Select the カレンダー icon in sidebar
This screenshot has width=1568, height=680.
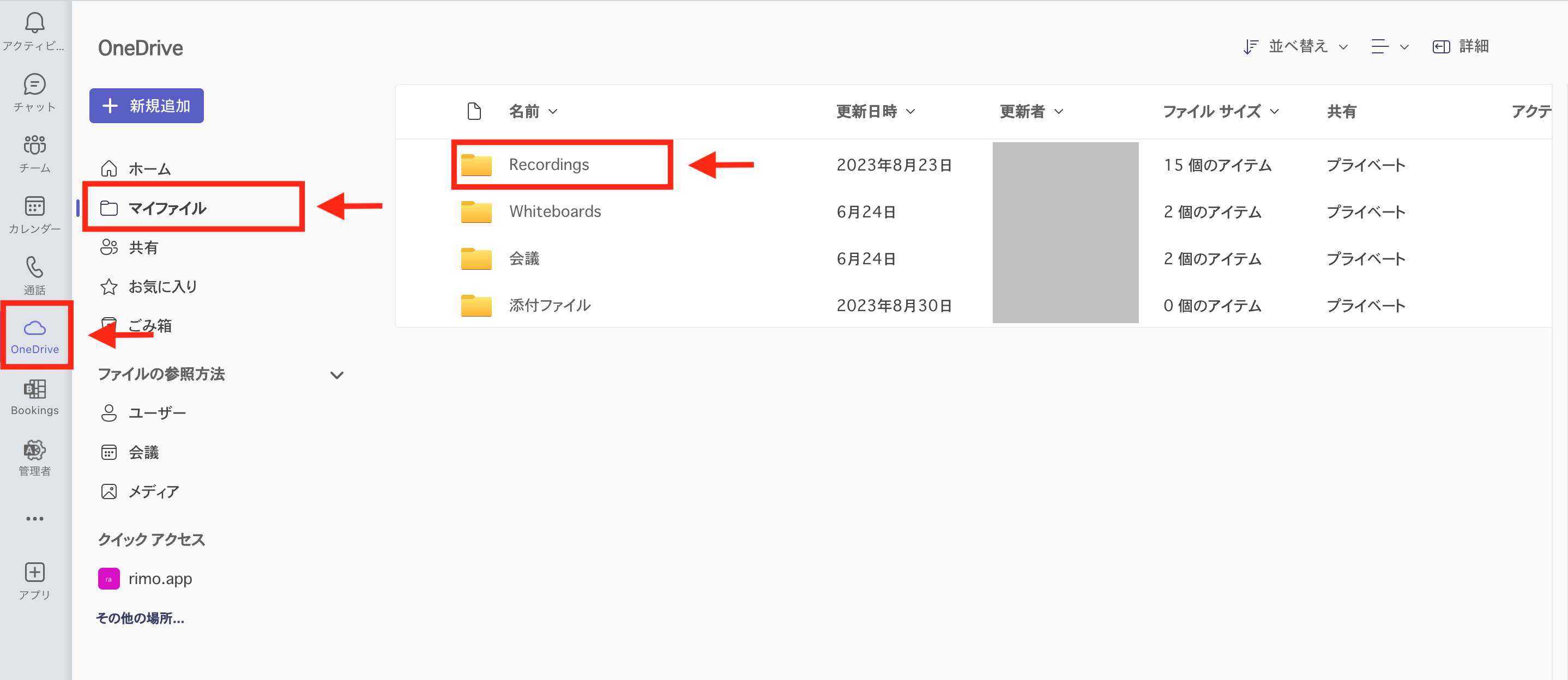pyautogui.click(x=35, y=214)
